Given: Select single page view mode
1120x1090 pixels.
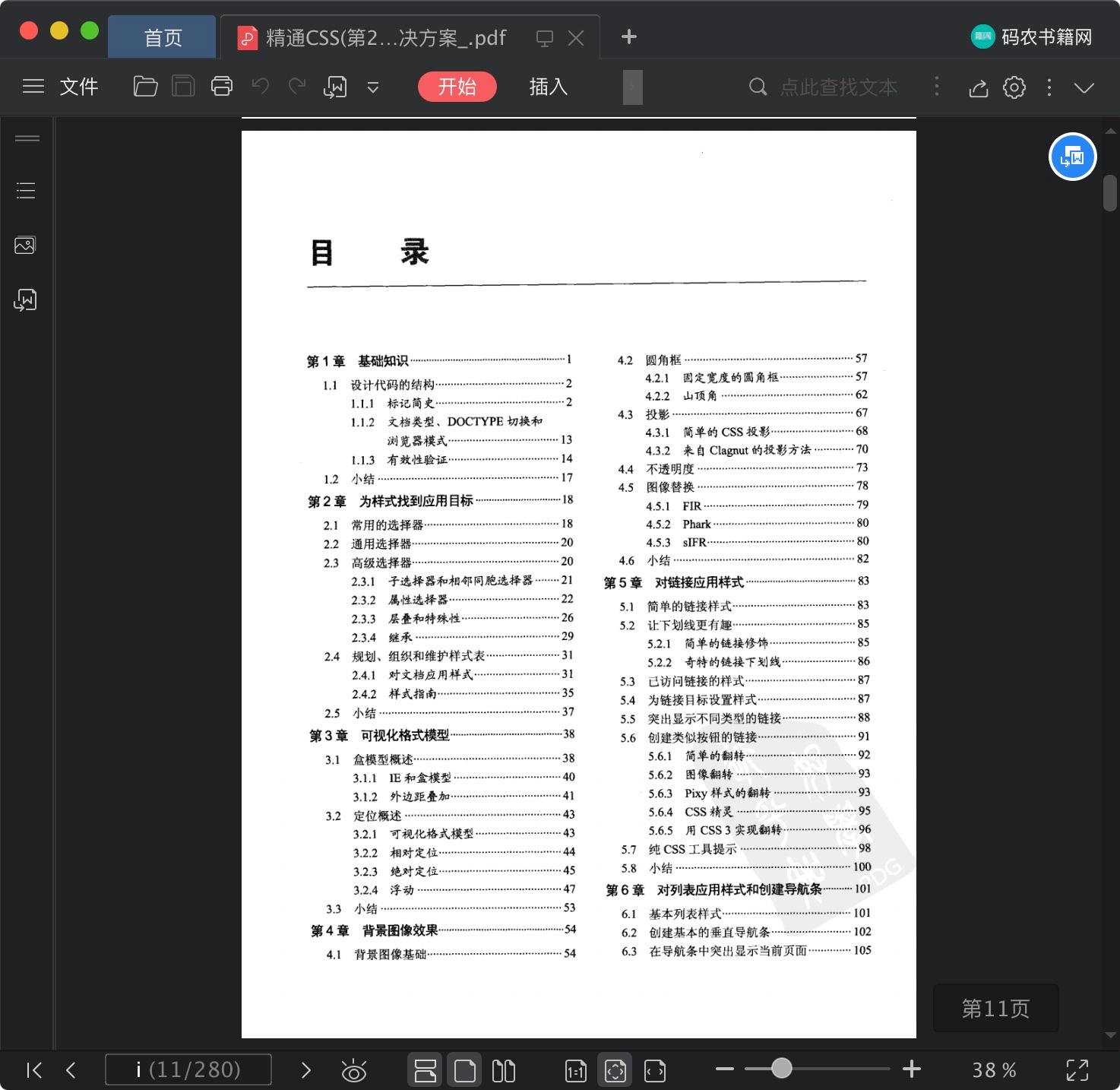Looking at the screenshot, I should click(464, 1070).
